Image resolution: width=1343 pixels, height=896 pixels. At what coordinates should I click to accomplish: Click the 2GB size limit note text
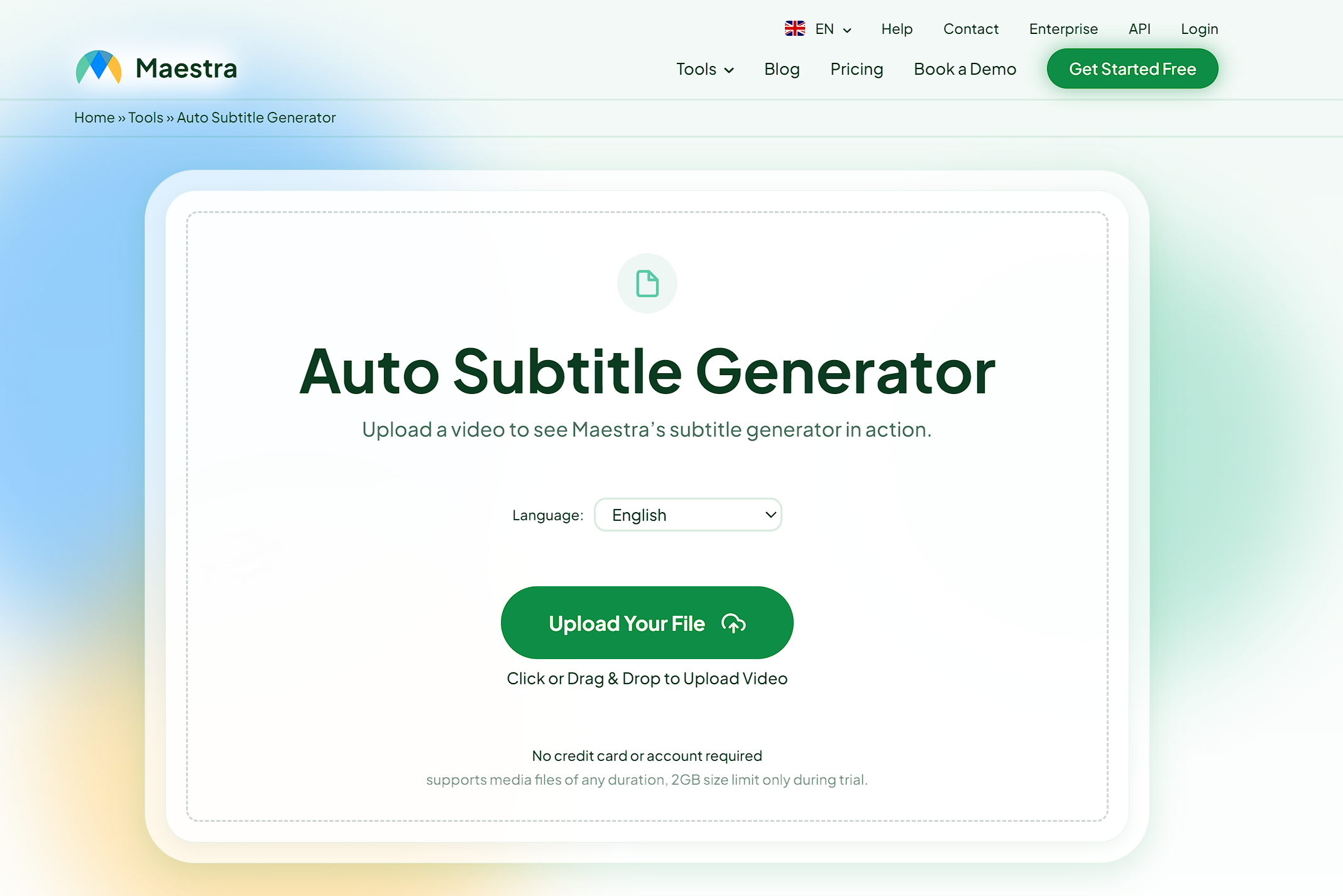647,780
